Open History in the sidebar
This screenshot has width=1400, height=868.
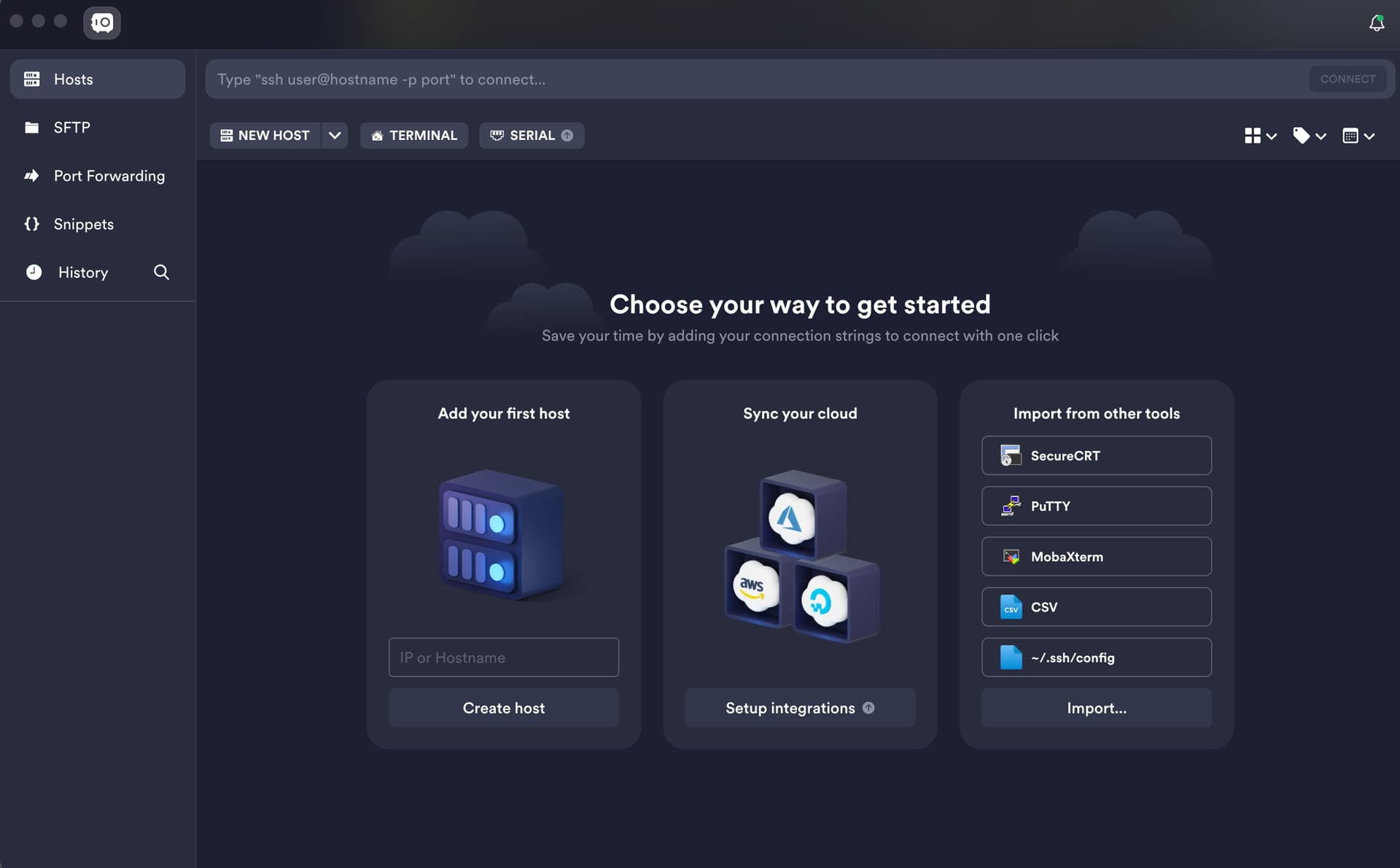(x=83, y=272)
